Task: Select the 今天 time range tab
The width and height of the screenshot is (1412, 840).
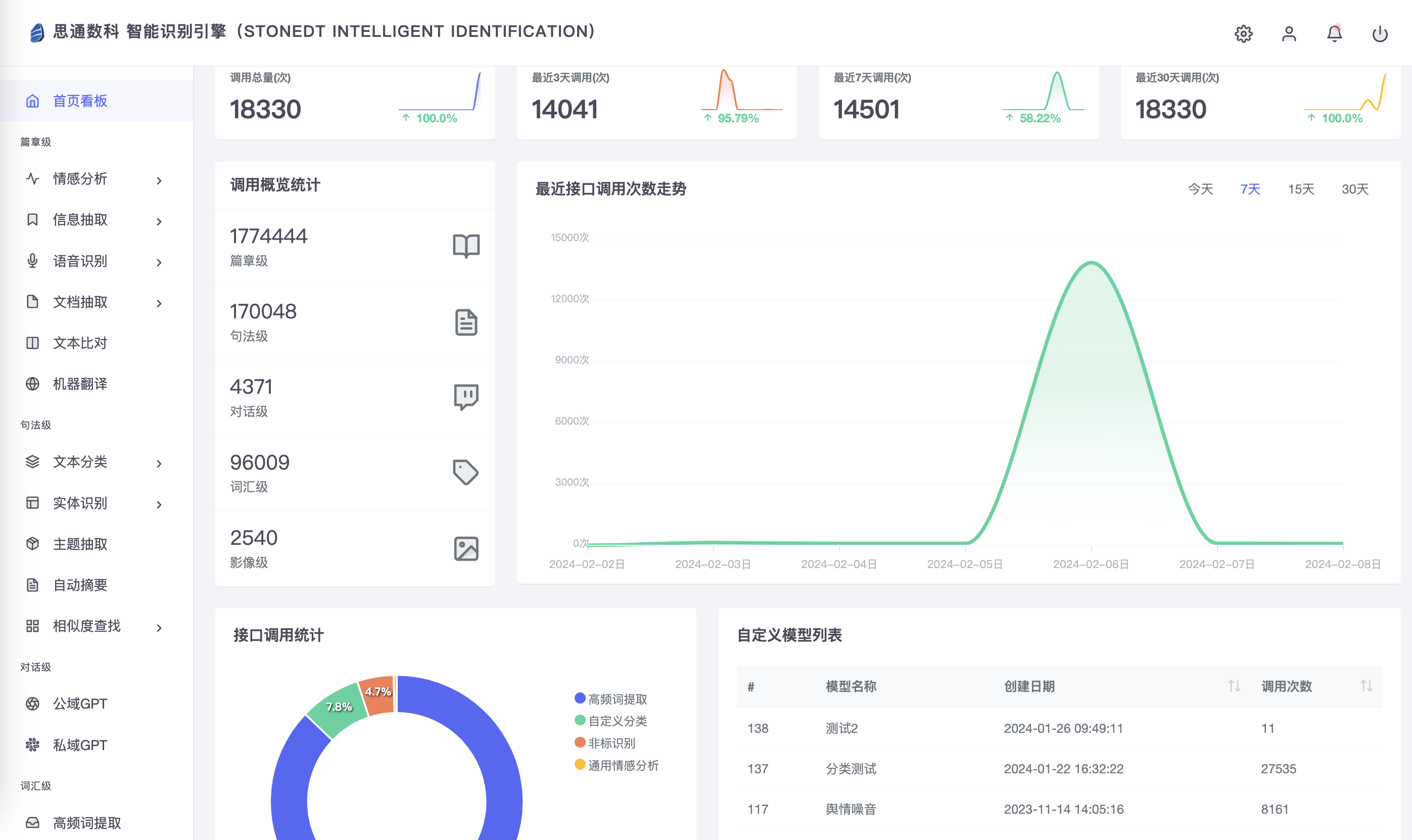Action: pyautogui.click(x=1200, y=189)
